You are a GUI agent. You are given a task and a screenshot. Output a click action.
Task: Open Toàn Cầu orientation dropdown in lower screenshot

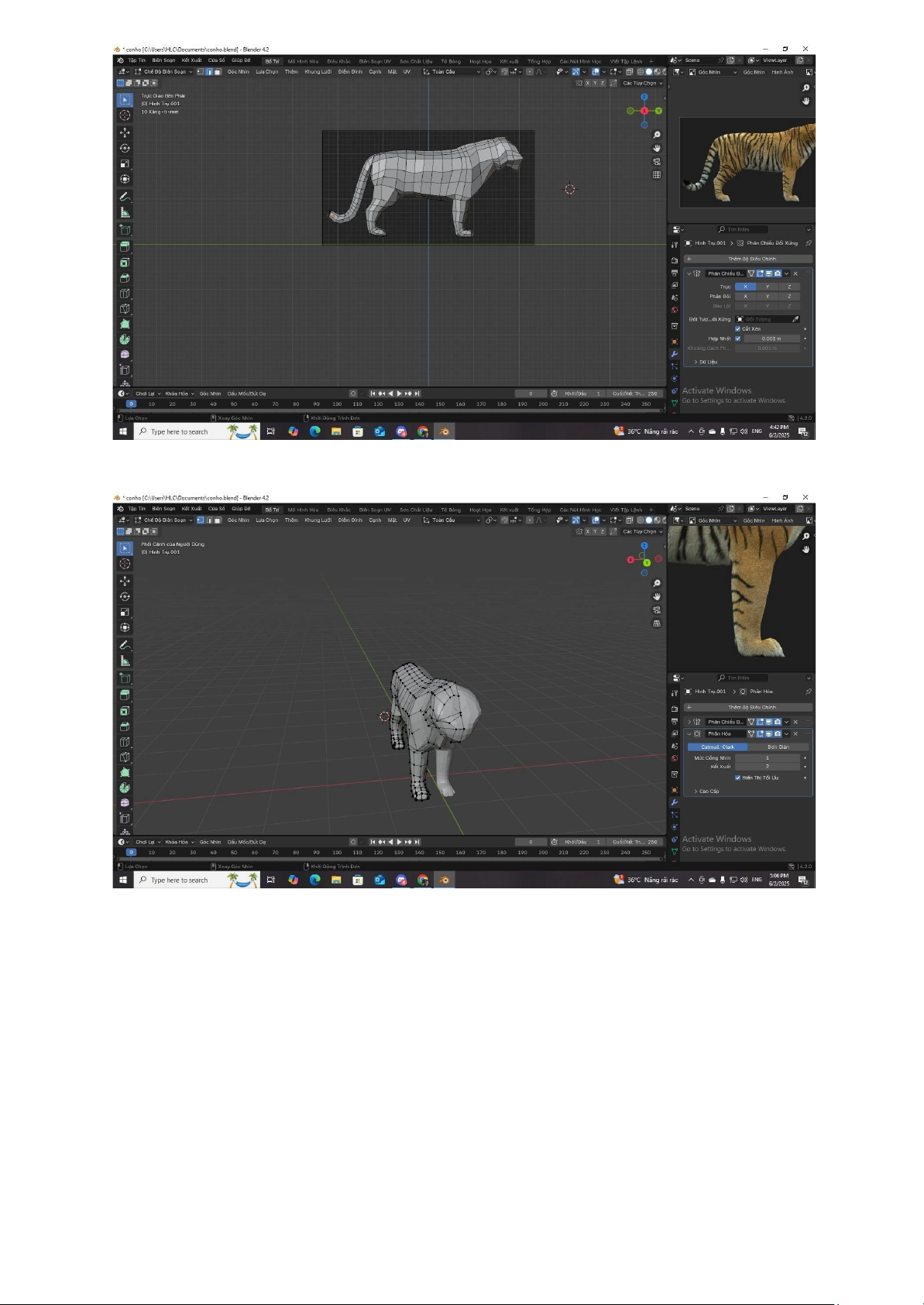point(452,520)
